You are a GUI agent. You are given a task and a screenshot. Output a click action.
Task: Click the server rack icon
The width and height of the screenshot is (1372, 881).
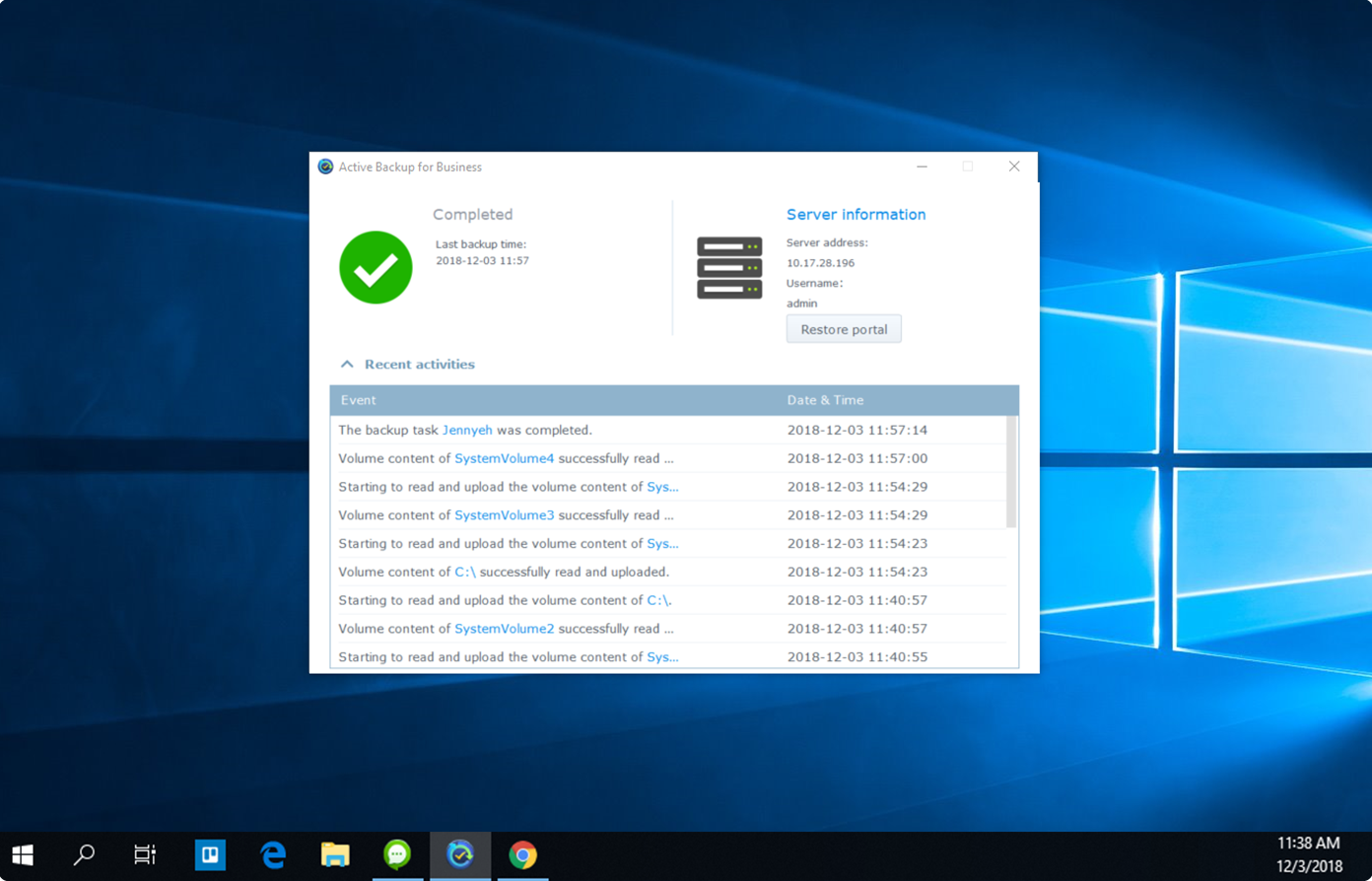click(x=729, y=267)
